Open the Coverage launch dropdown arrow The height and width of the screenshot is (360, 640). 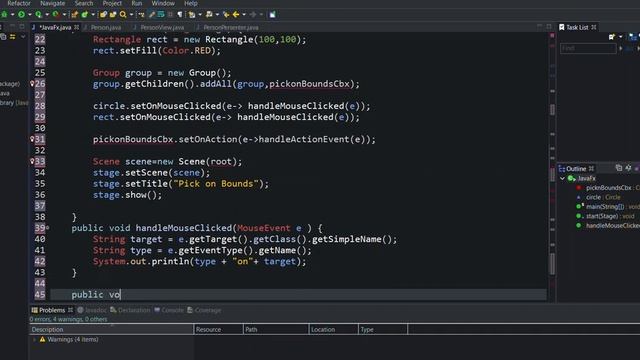[47, 15]
